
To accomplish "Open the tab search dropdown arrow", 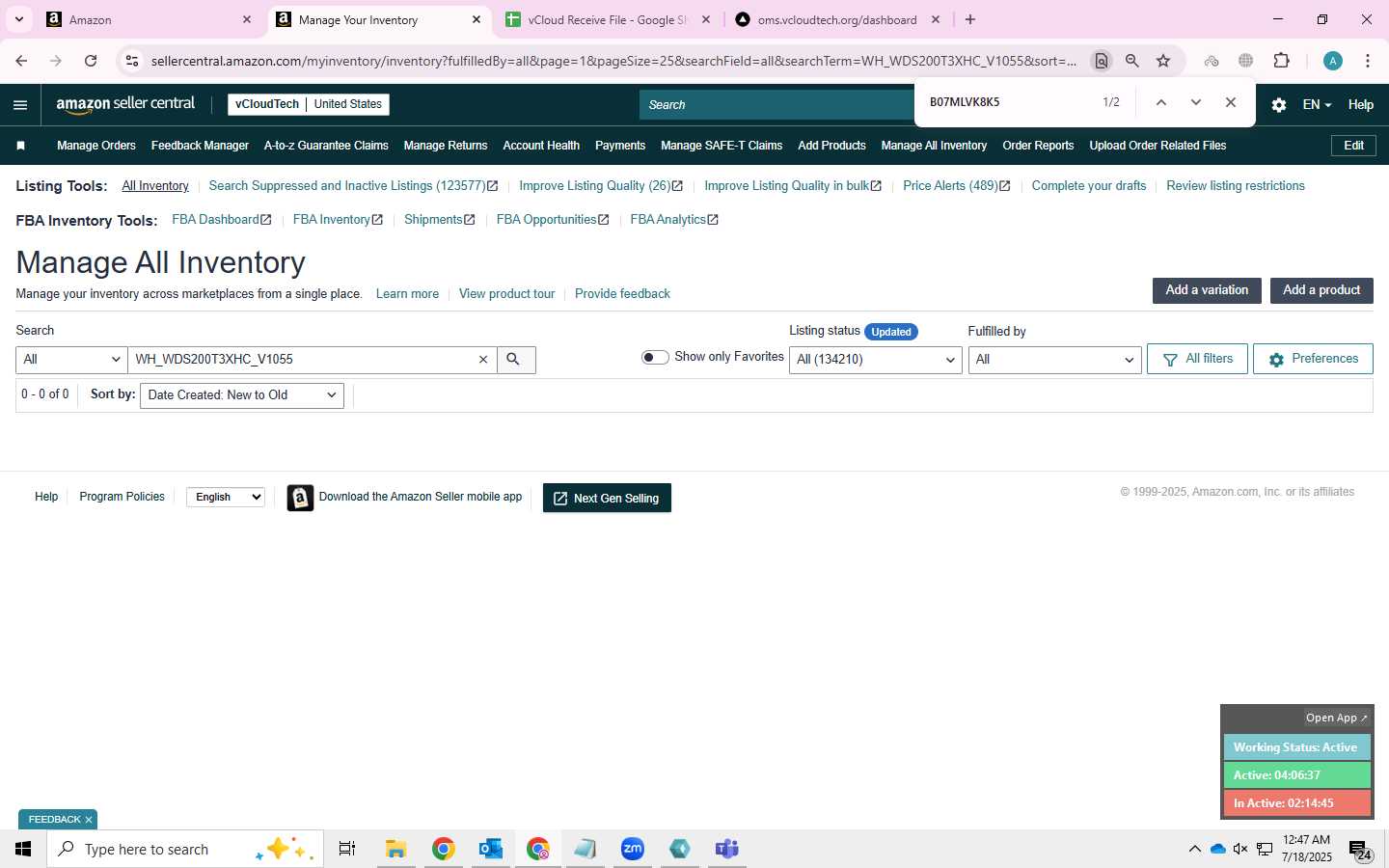I will point(19,19).
